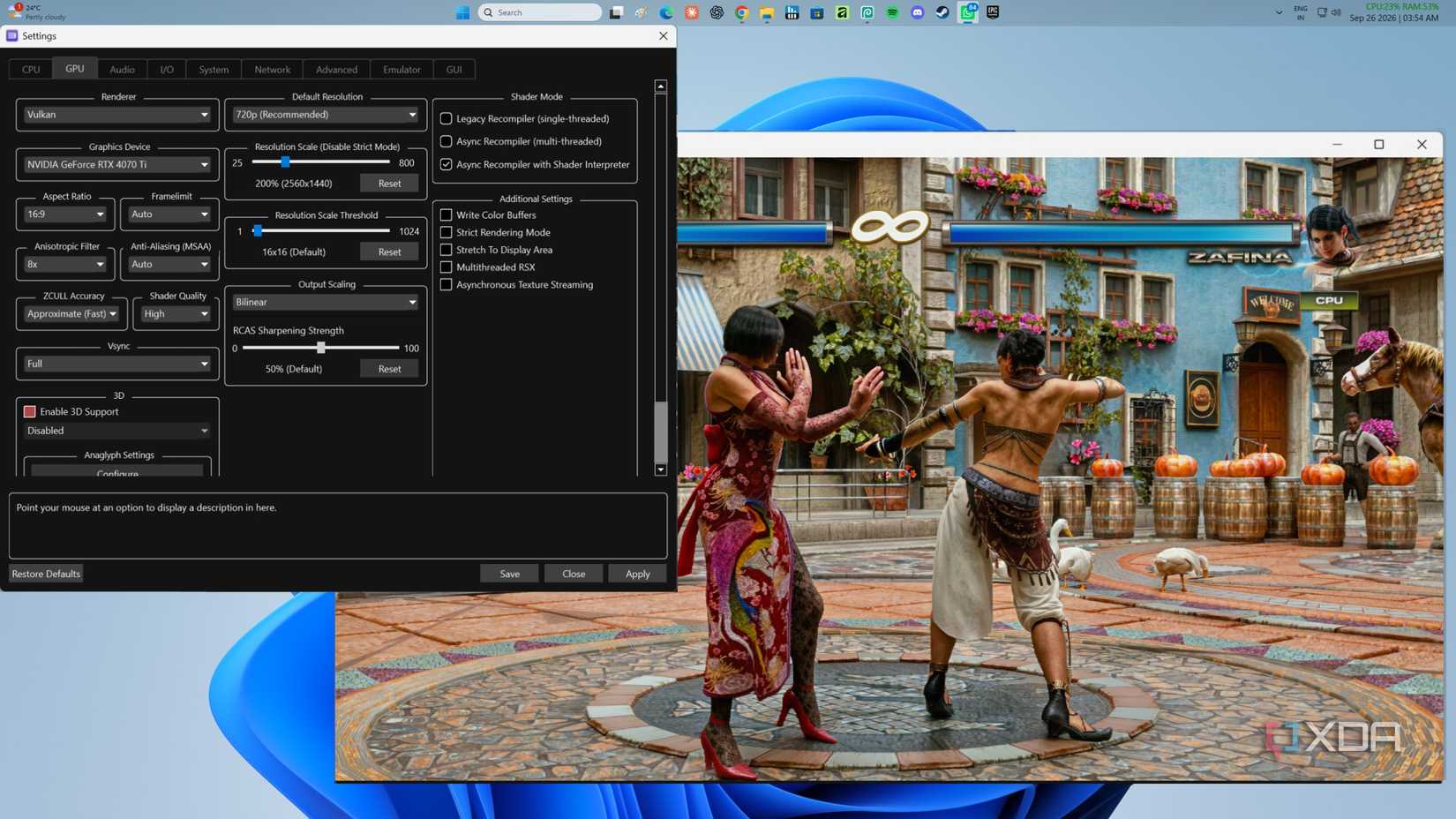
Task: Open the network status tray icon
Action: point(1322,12)
